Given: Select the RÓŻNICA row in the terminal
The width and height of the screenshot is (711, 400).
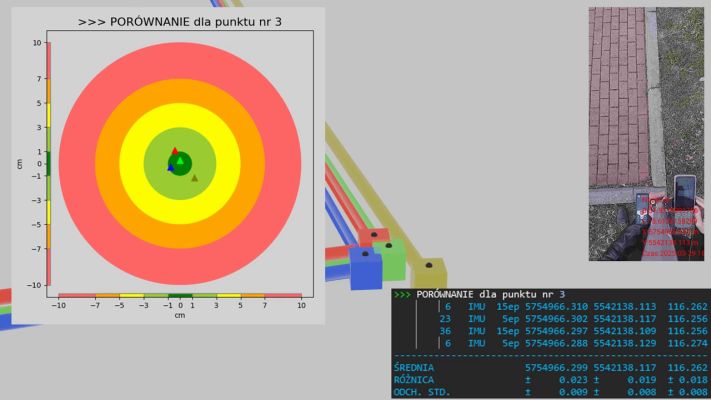Looking at the screenshot, I should 550,379.
